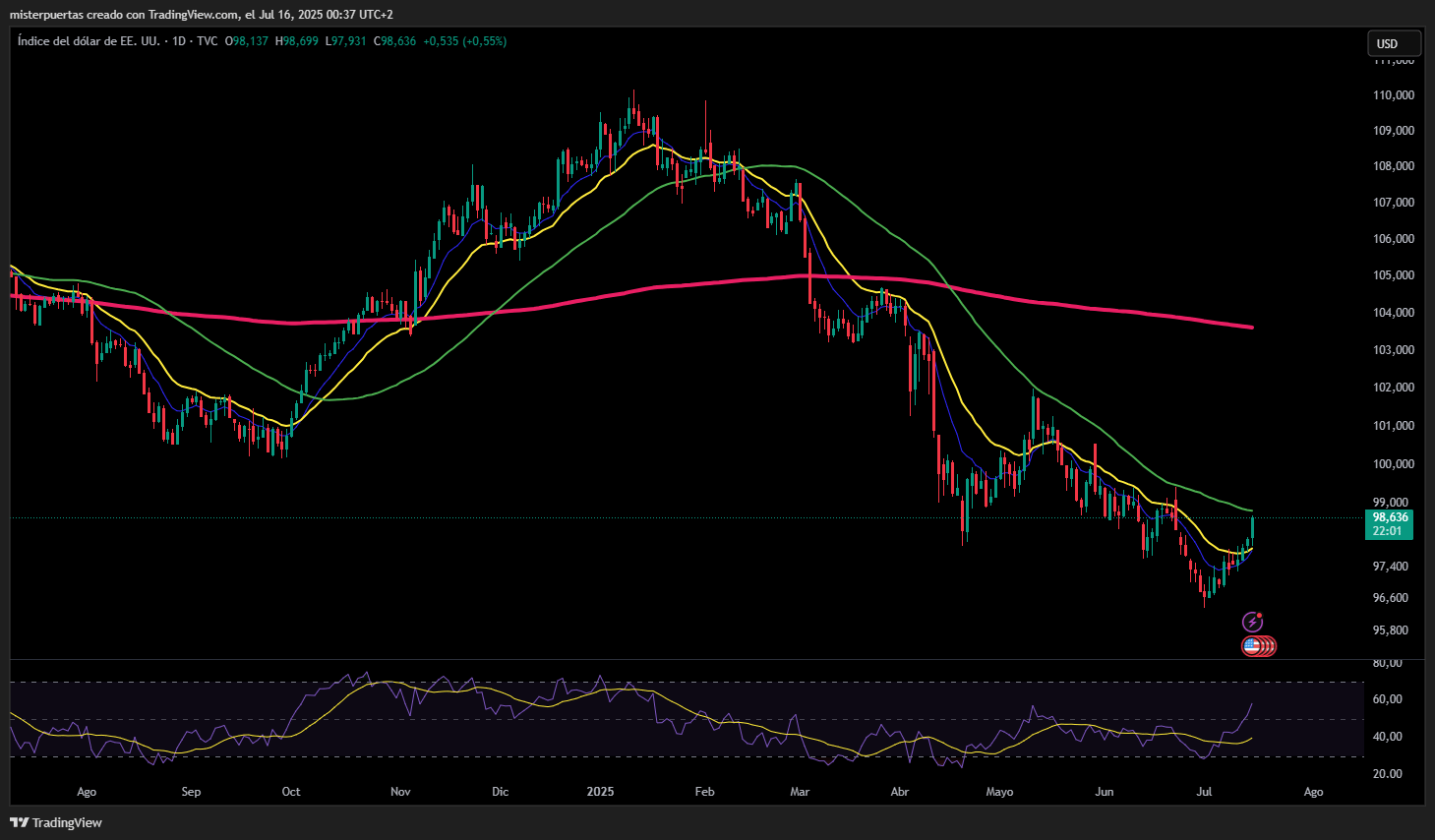
Task: Click the Nov label on time axis
Action: point(400,792)
